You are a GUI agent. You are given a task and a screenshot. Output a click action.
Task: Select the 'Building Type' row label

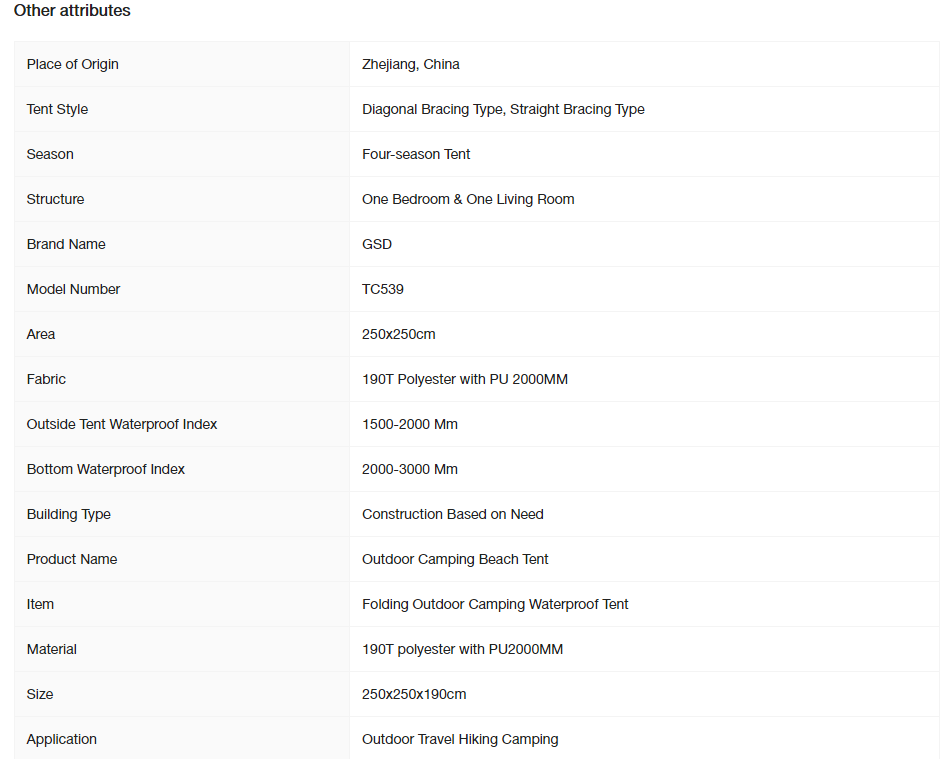69,515
